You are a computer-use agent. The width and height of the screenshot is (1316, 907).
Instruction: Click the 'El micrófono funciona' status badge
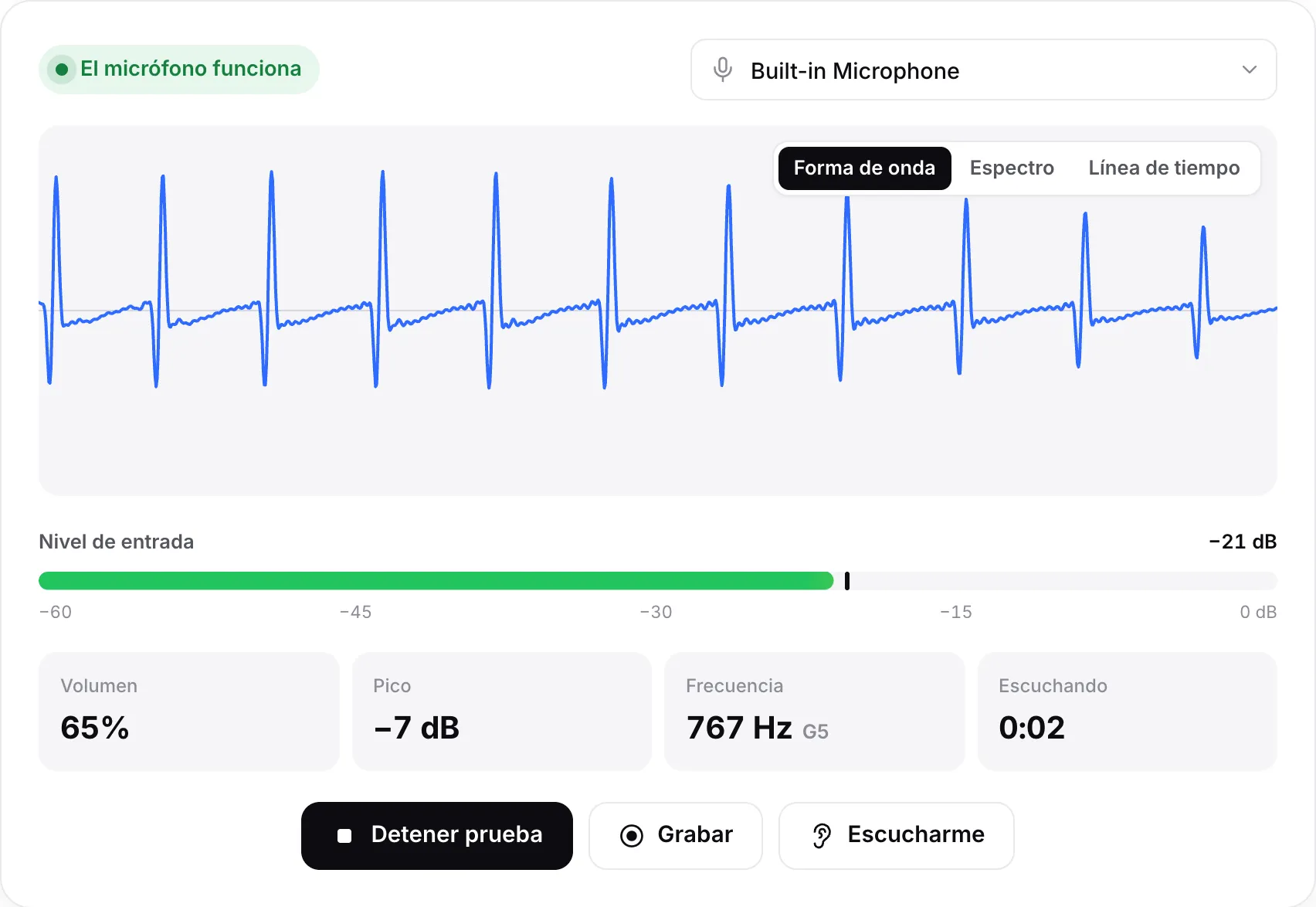[179, 70]
